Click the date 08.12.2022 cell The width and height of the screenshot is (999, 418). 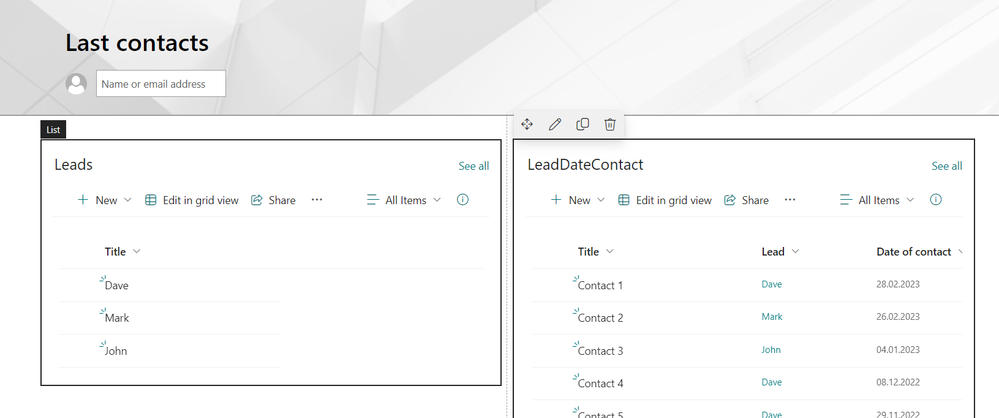[x=898, y=382]
